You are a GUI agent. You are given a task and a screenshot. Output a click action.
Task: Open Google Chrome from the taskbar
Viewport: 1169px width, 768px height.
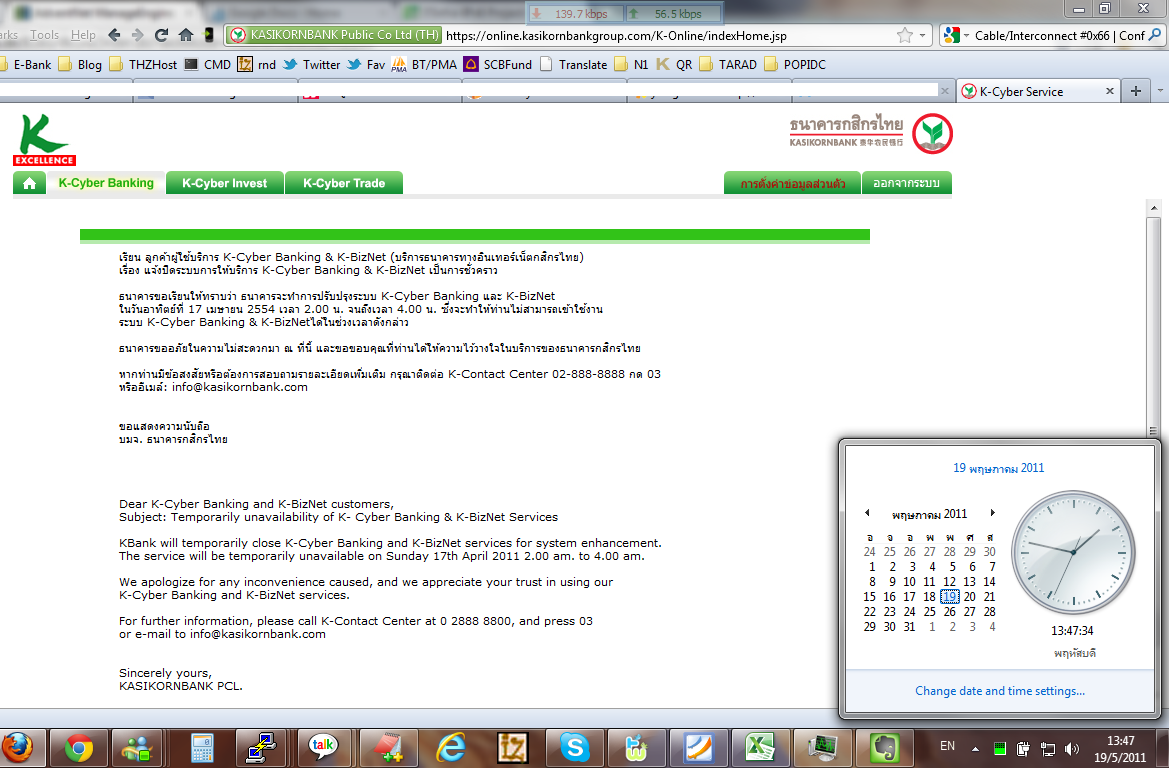click(79, 748)
